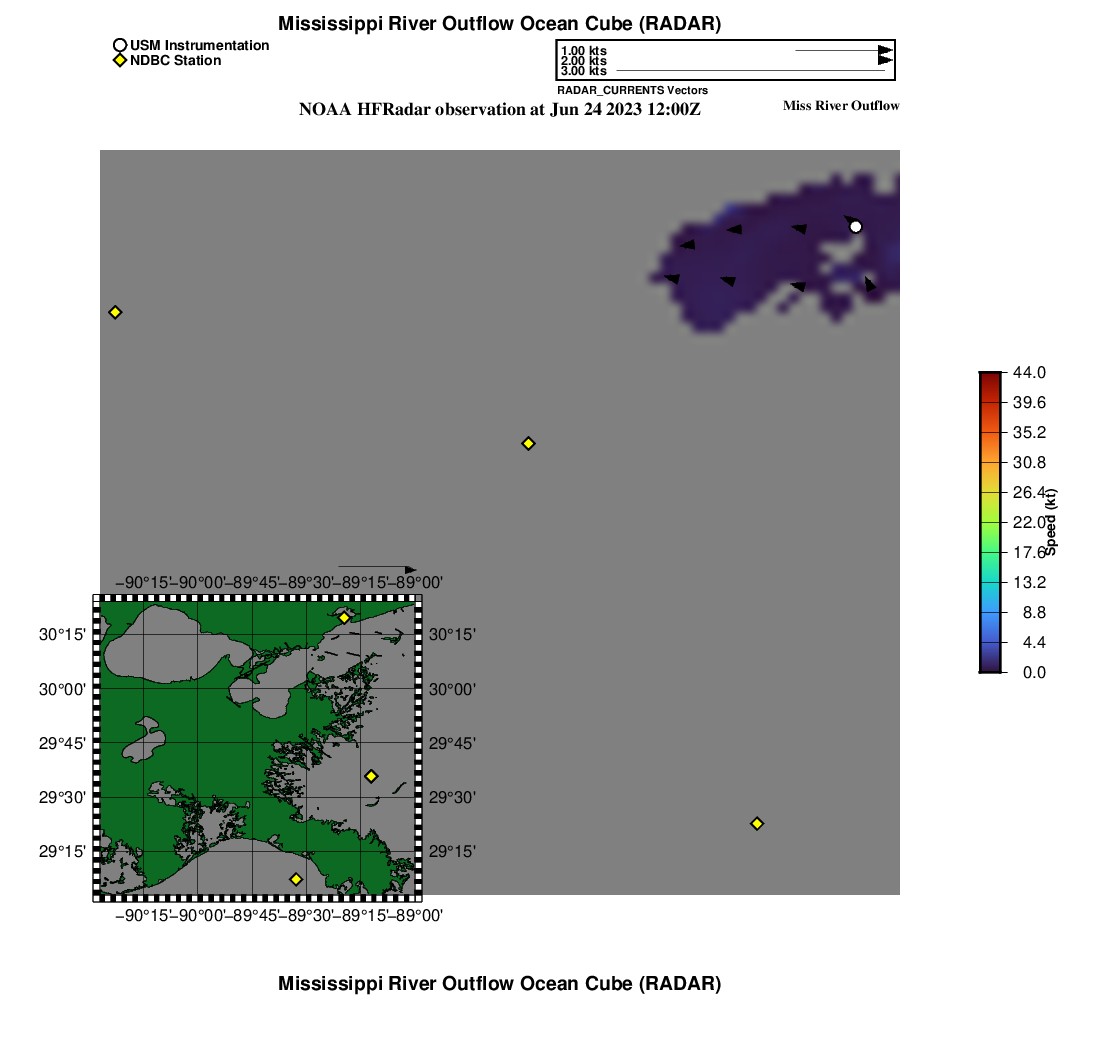Image resolution: width=1100 pixels, height=1050 pixels.
Task: Click the 'USM Instrumentation' legend label
Action: coord(199,45)
